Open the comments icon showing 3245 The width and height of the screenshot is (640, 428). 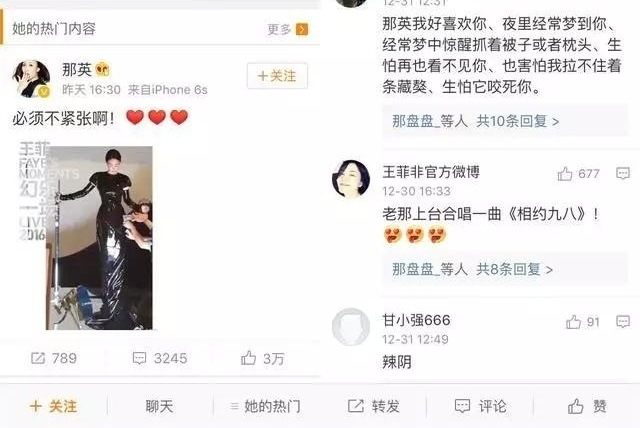click(x=160, y=358)
